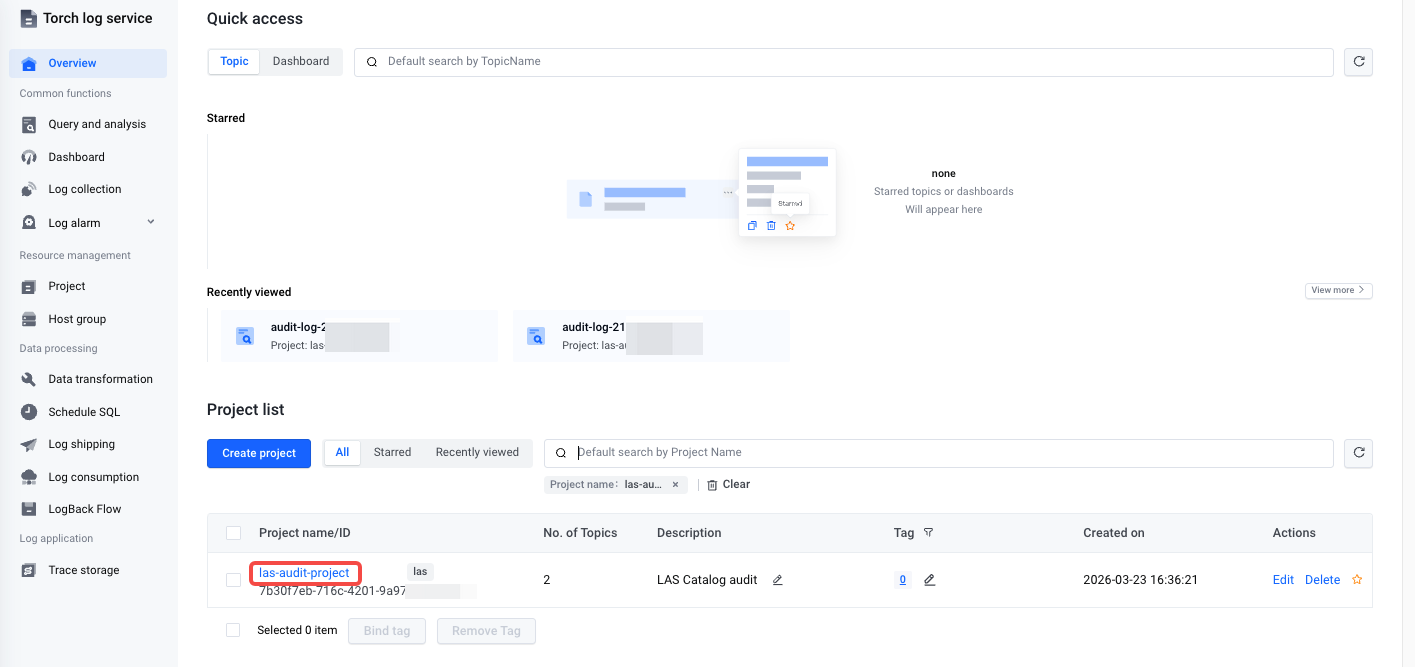This screenshot has height=667, width=1415.
Task: Remove the Project name filter chip
Action: (x=675, y=484)
